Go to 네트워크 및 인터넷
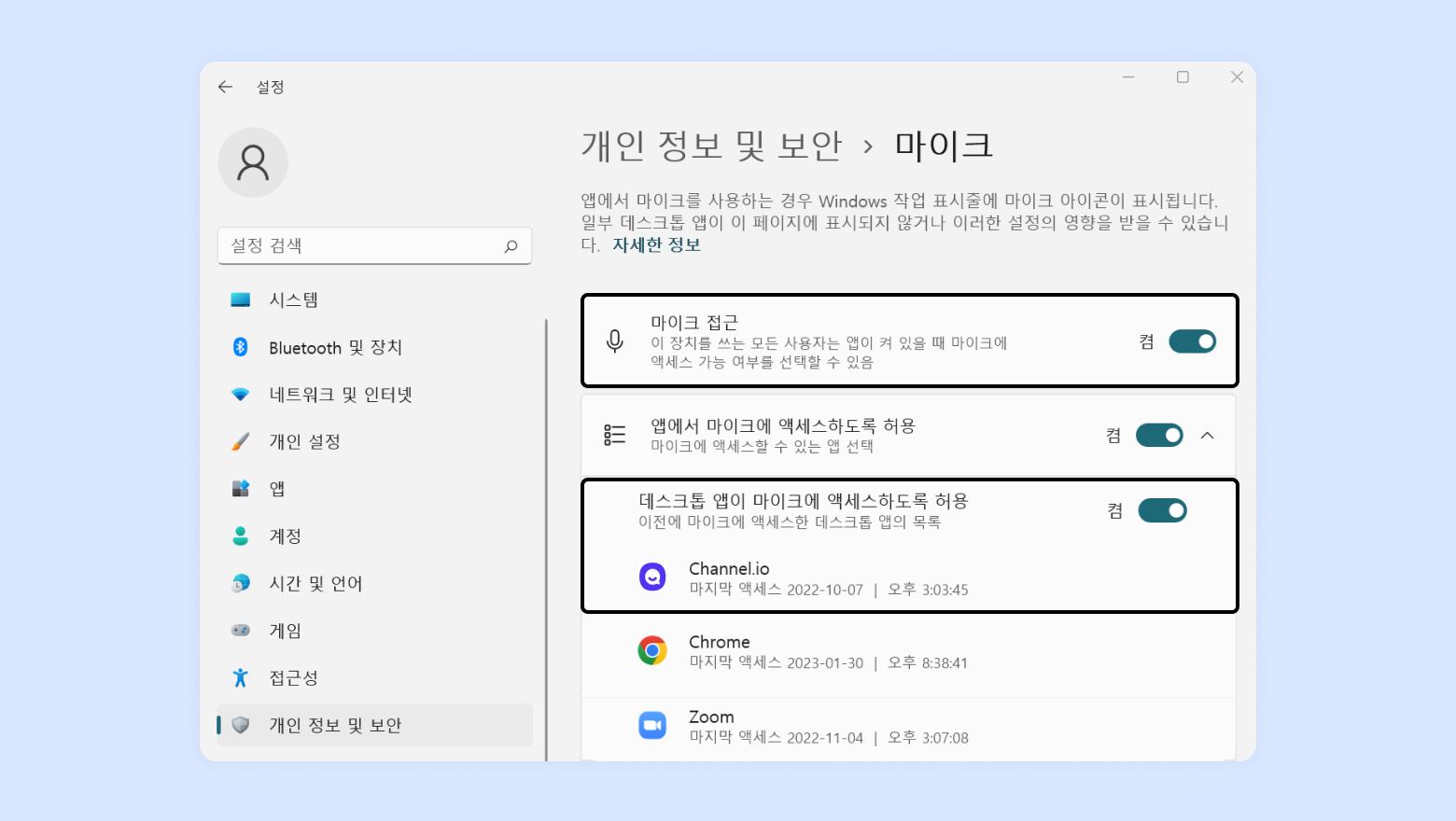The image size is (1456, 821). click(x=375, y=395)
